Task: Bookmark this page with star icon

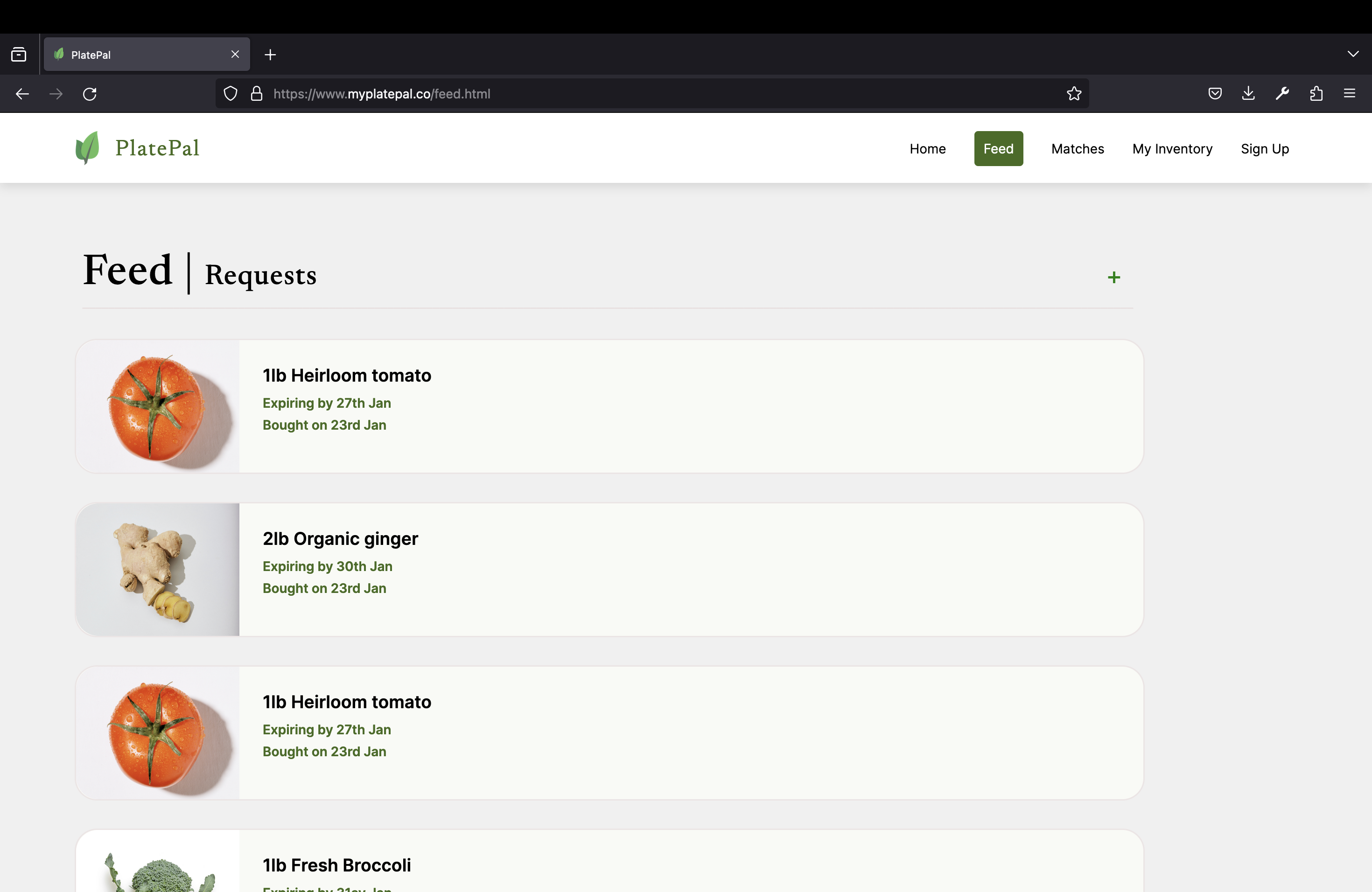Action: [x=1073, y=94]
